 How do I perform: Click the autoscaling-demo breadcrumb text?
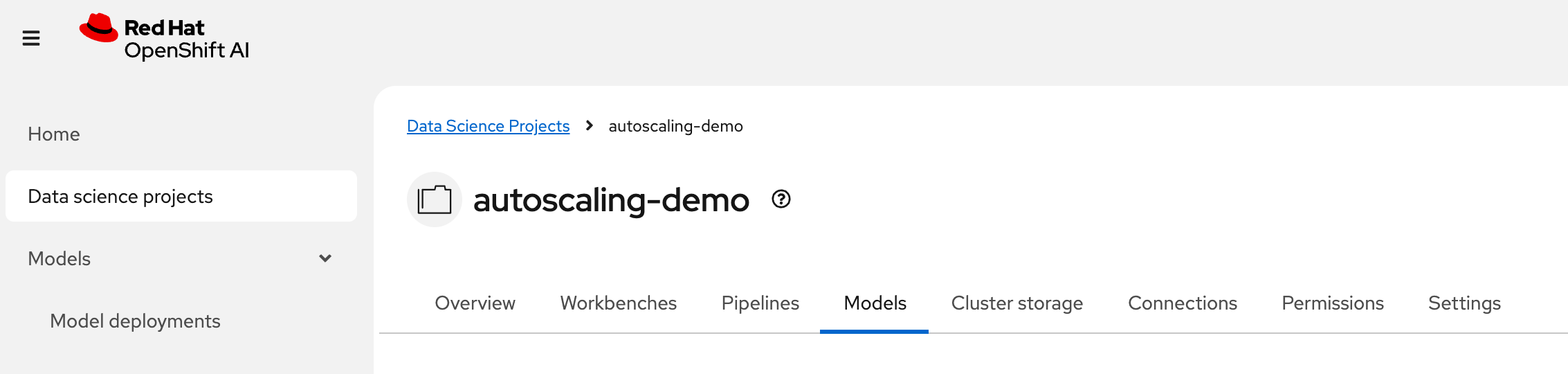click(x=675, y=126)
